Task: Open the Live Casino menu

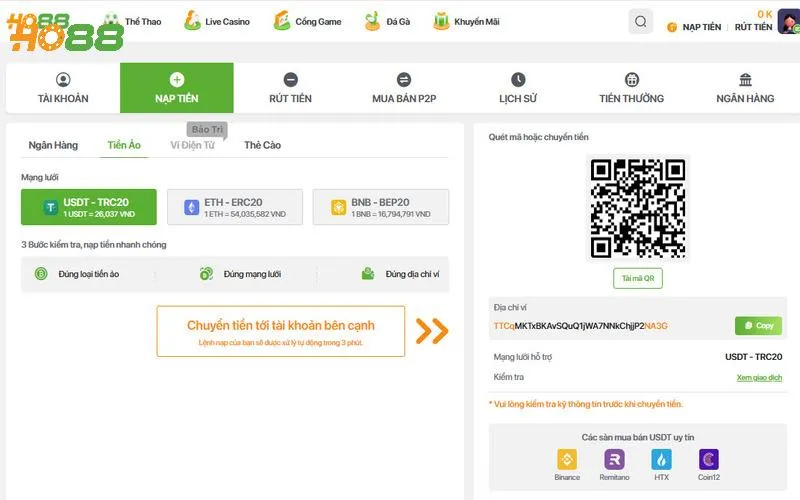Action: pyautogui.click(x=217, y=21)
